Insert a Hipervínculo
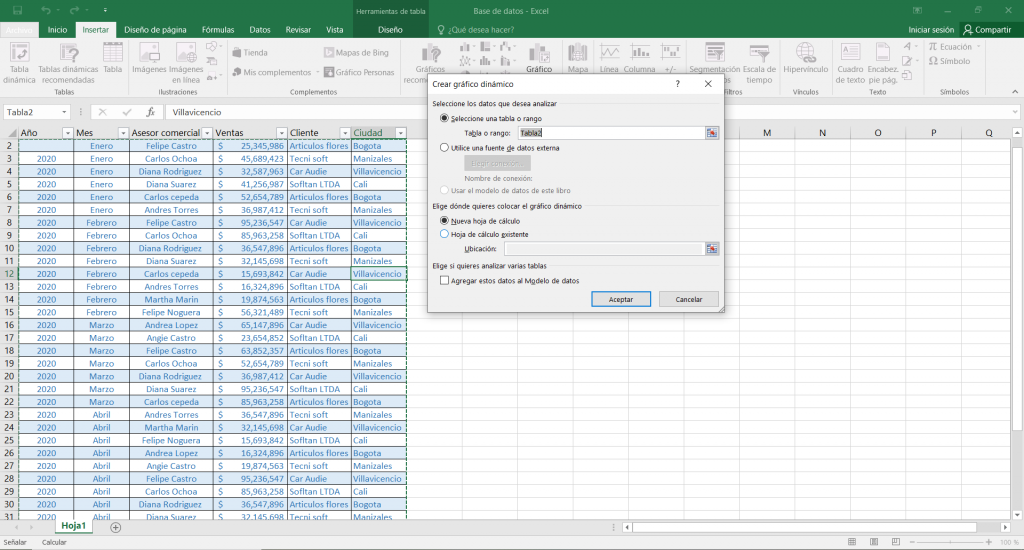This screenshot has width=1024, height=550. [805, 57]
